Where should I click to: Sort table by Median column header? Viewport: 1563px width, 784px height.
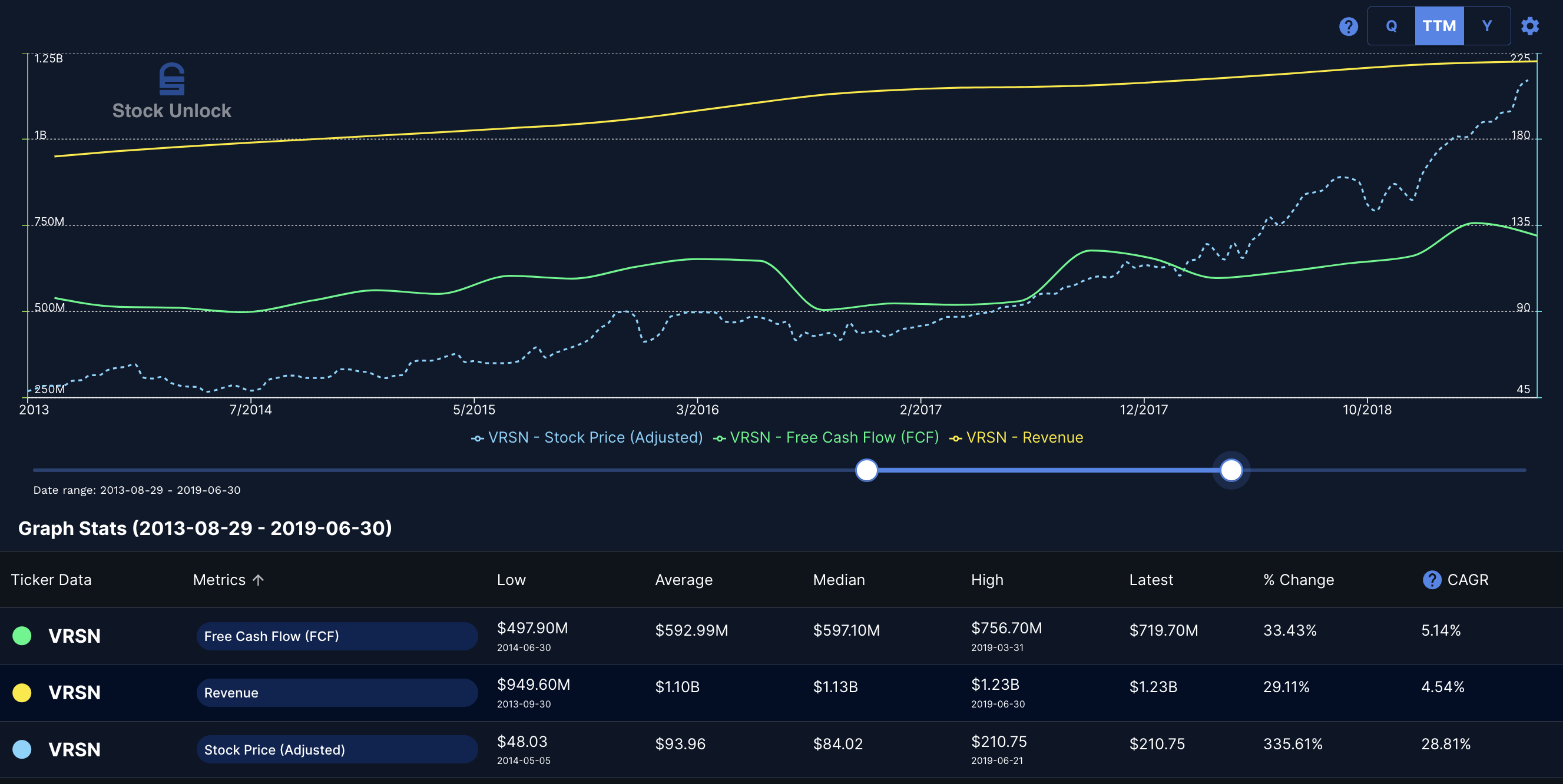click(x=839, y=580)
